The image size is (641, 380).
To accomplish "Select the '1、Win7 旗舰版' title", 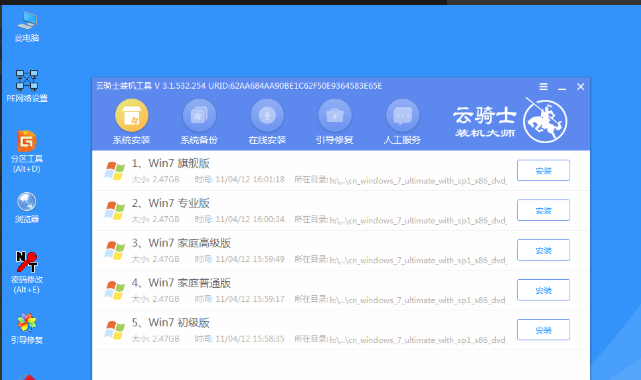I will [x=170, y=163].
